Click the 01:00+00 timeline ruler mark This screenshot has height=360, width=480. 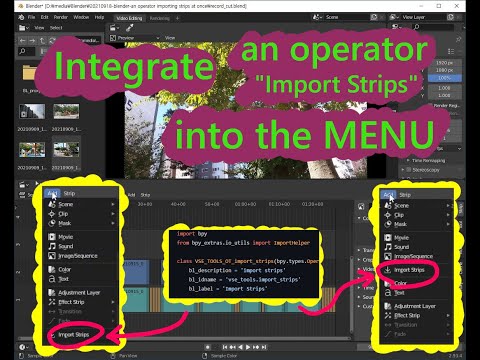tap(245, 204)
